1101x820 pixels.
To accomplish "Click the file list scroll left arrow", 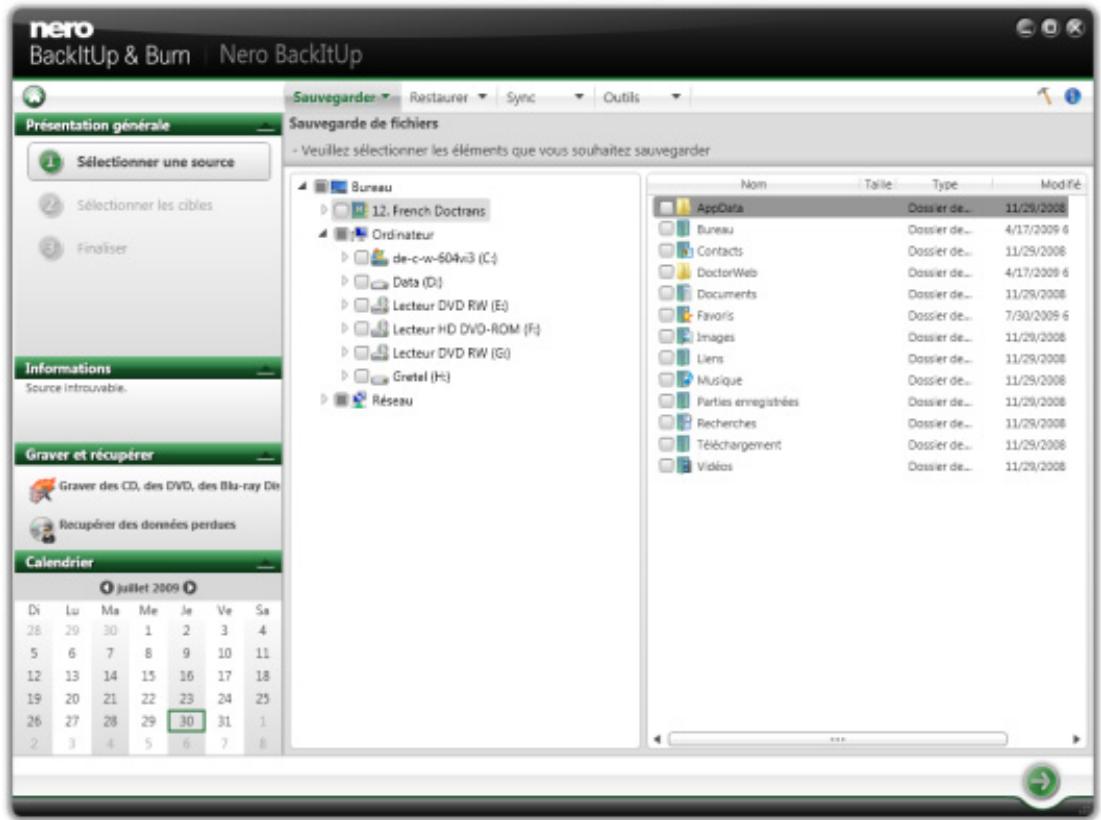I will [657, 739].
